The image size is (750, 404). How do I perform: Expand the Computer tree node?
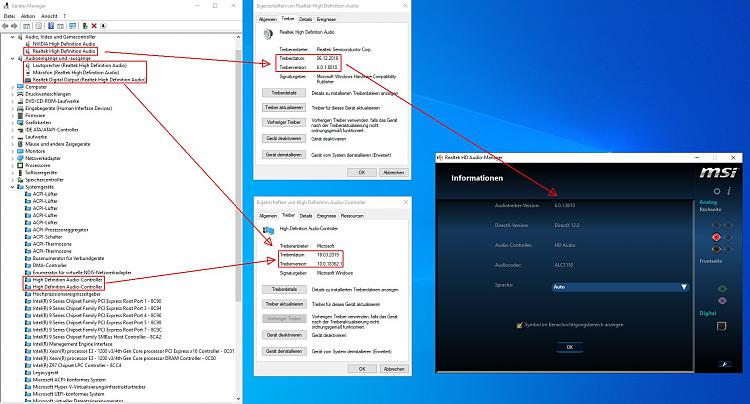click(x=12, y=87)
